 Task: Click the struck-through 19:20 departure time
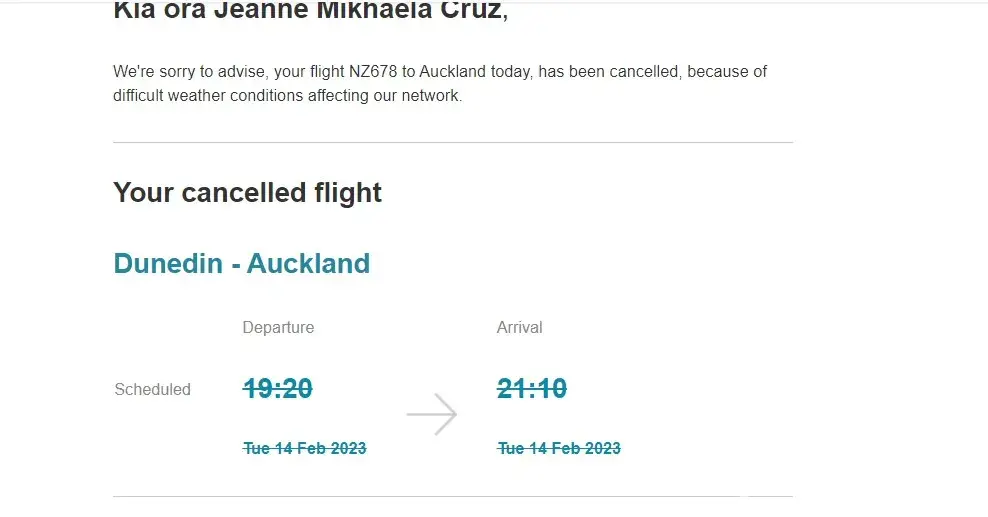[x=278, y=388]
